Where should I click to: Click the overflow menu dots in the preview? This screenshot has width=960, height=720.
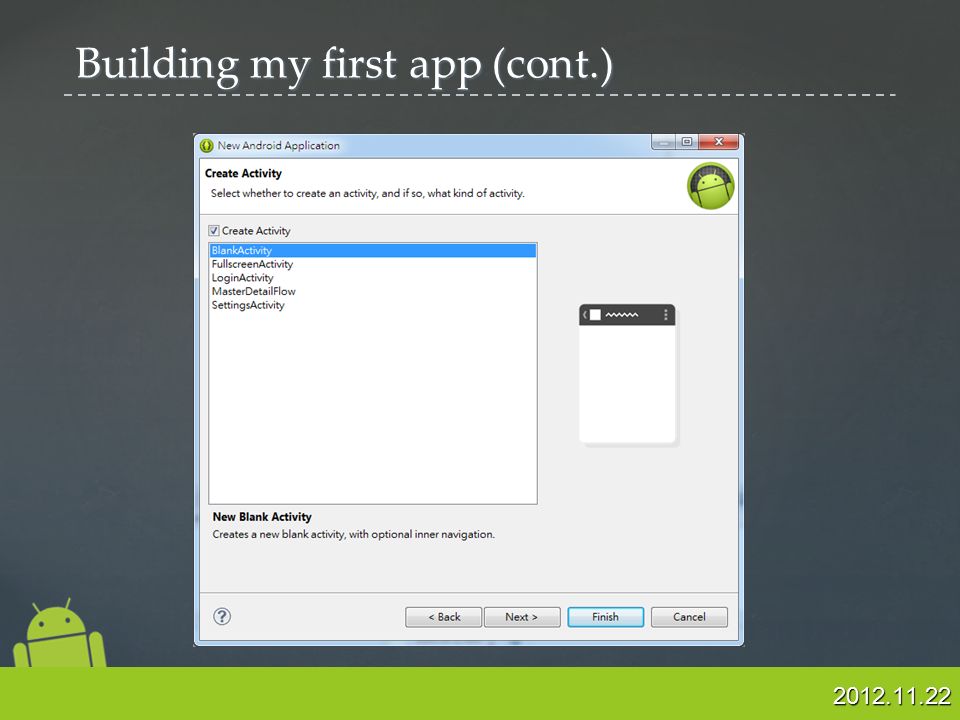click(x=666, y=315)
